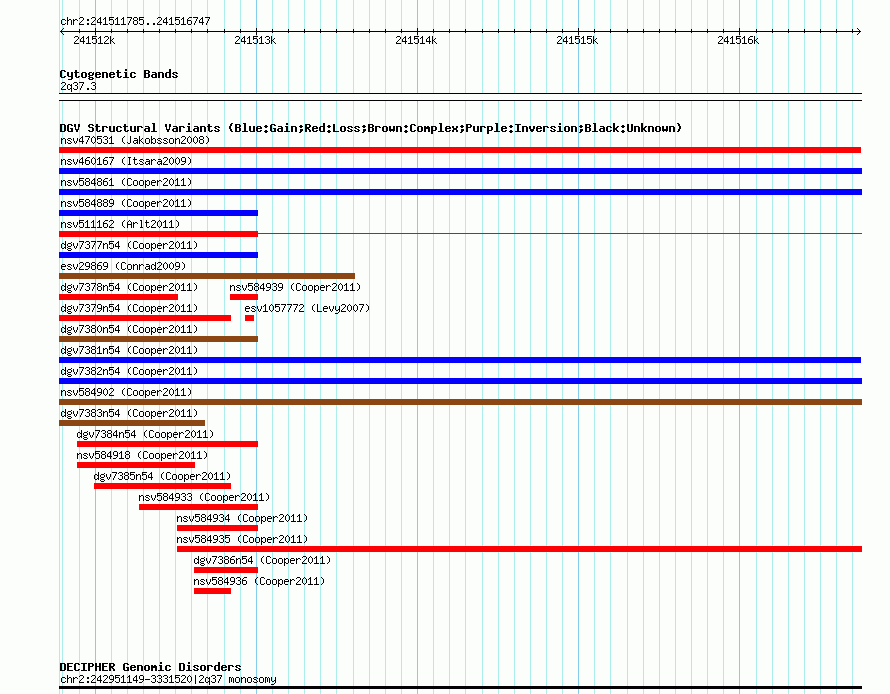Click nsv584936 (Cooper2011) label
The width and height of the screenshot is (890, 694).
point(259,581)
